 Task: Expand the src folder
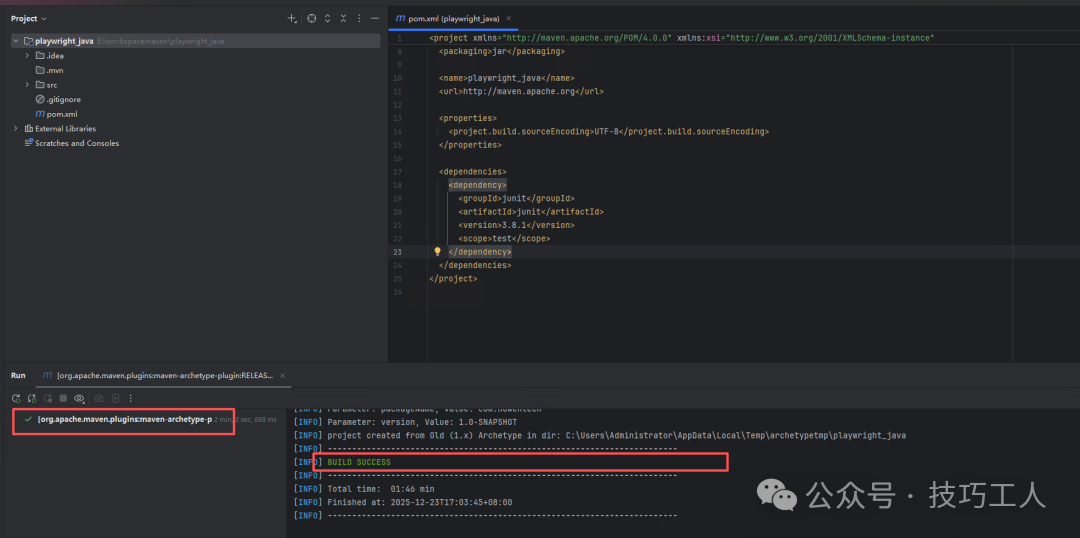coord(27,85)
